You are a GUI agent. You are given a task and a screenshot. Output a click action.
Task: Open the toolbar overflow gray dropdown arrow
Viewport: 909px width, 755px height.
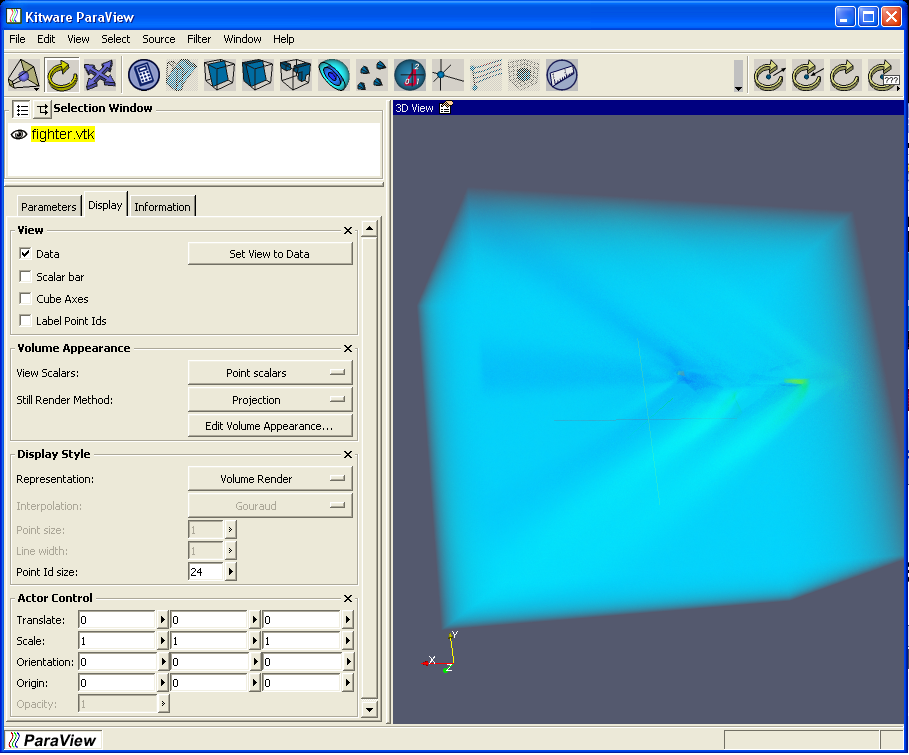pos(739,75)
